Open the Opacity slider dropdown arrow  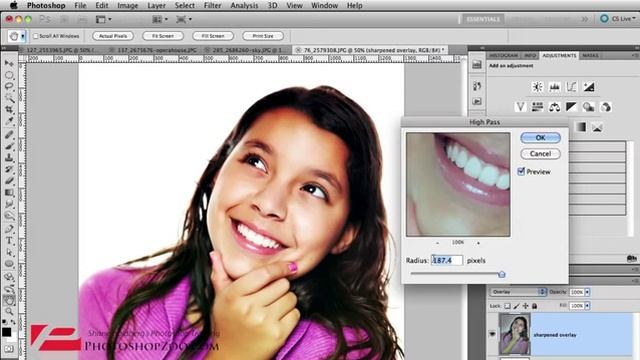tap(587, 292)
